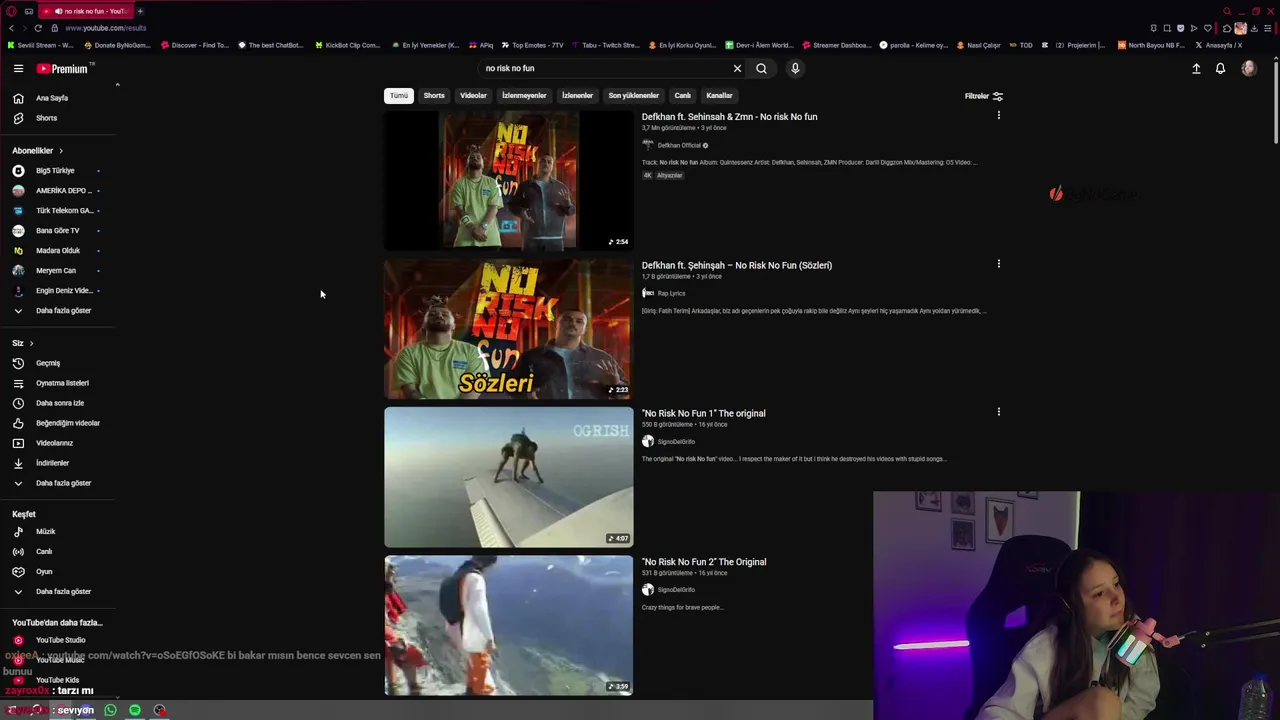Open Meryem Can subscription channel
Screen dimensions: 1280x720
coord(58,271)
